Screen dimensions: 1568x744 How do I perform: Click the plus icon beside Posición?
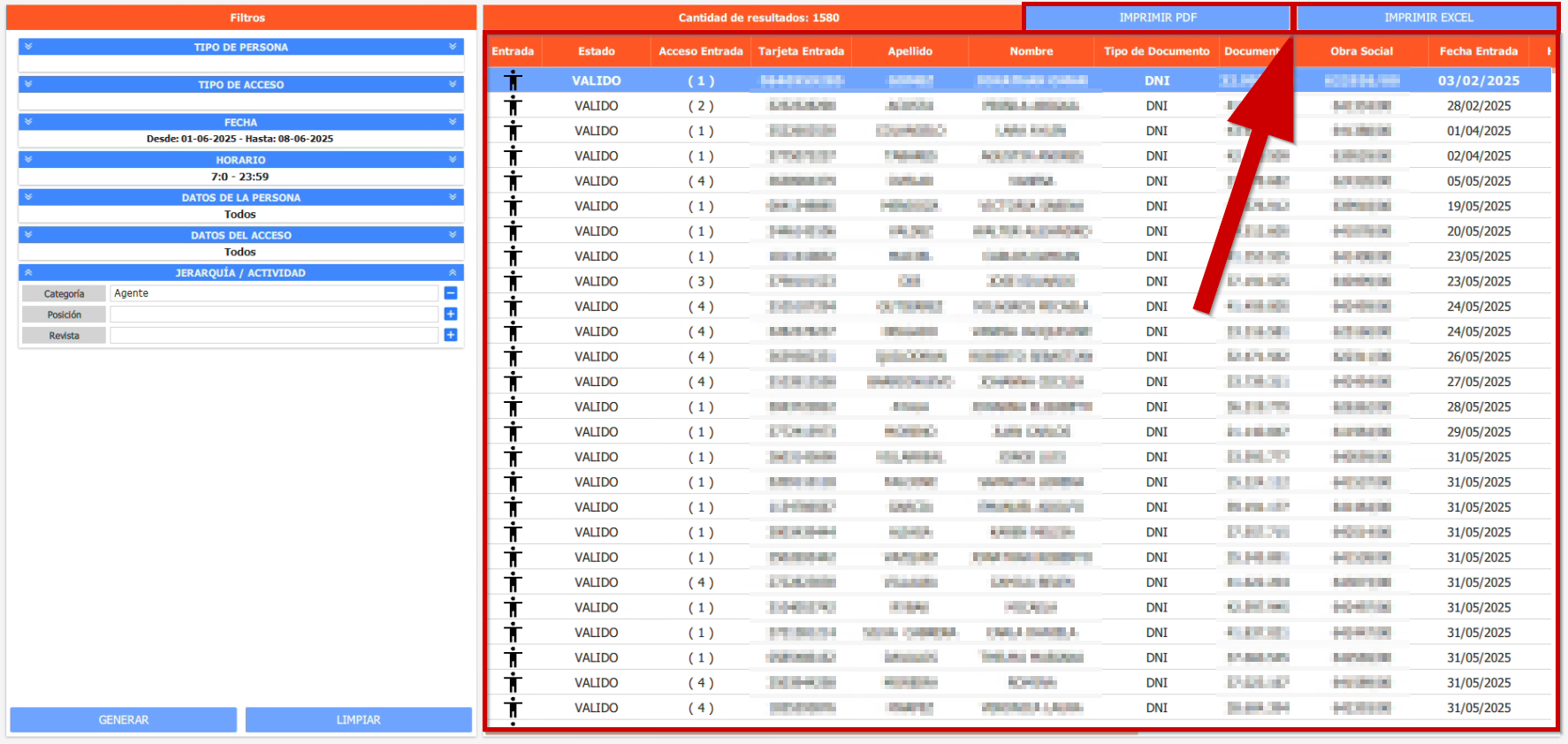coord(451,315)
